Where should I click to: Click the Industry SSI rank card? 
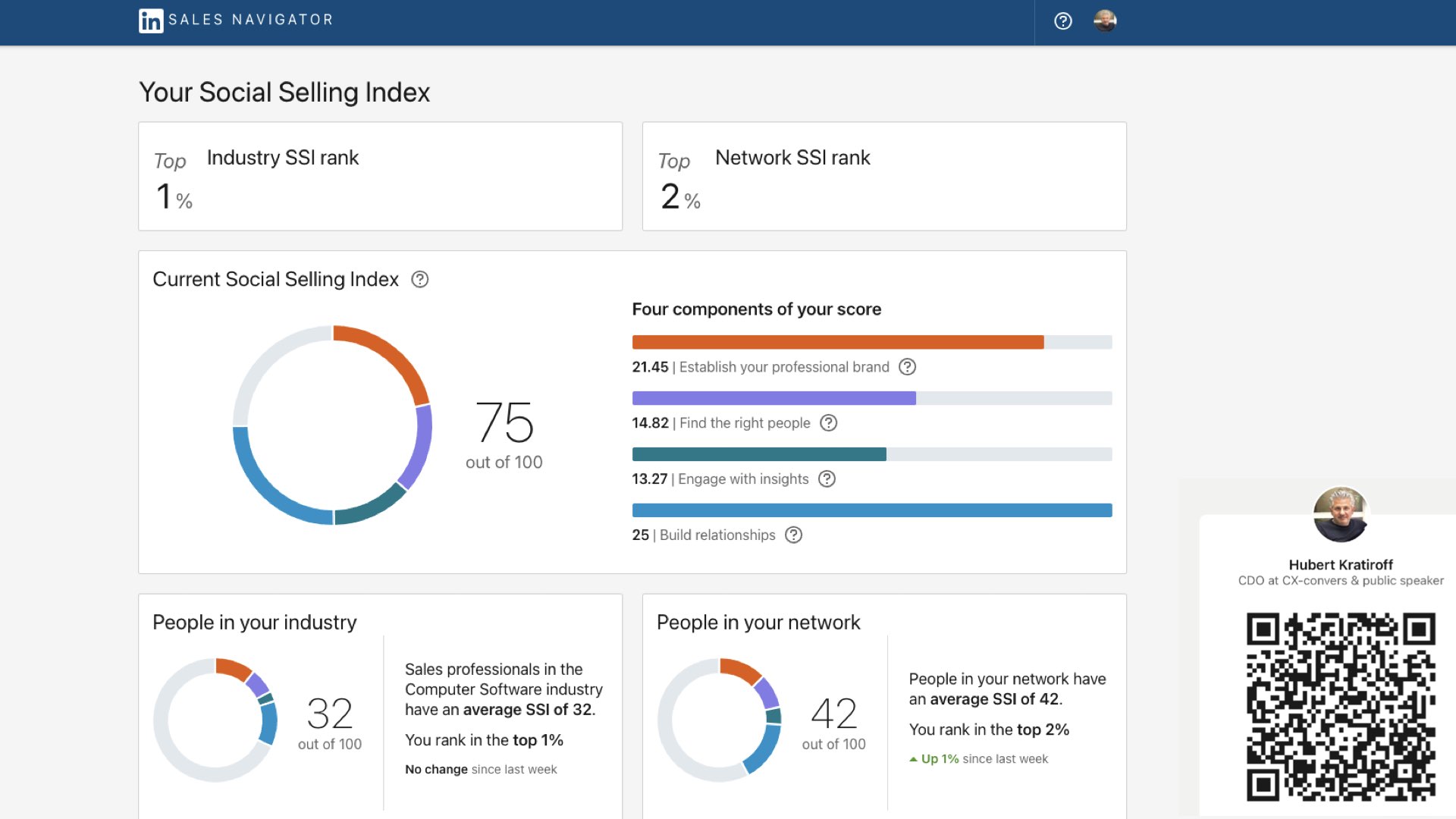point(380,176)
